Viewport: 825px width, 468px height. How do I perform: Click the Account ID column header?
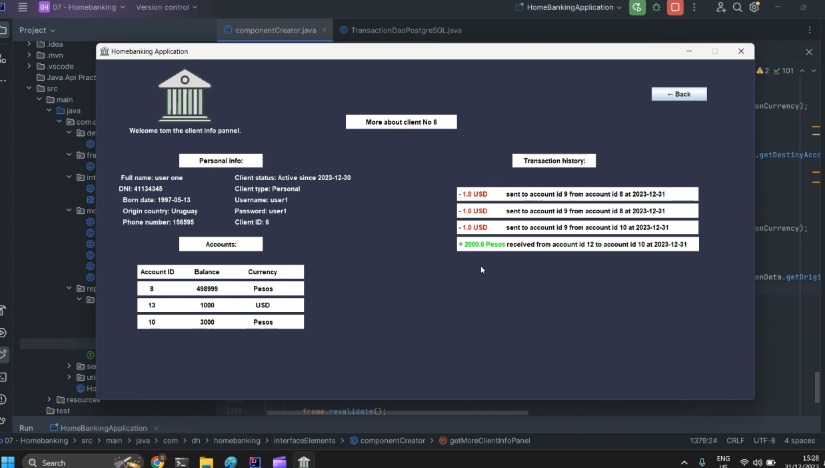[157, 272]
